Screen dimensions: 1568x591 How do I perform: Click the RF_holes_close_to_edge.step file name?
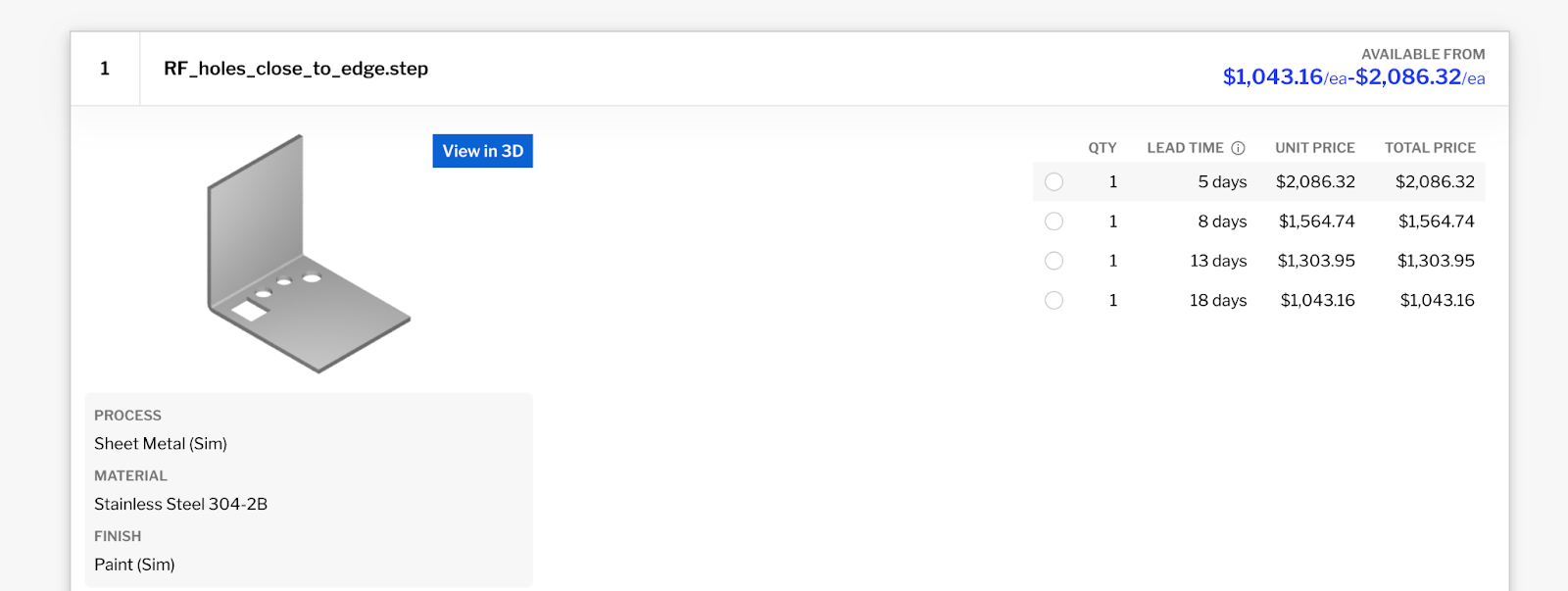296,69
